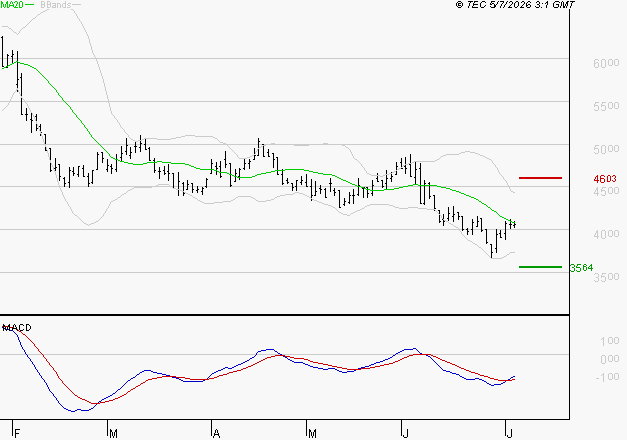The image size is (627, 440).
Task: Click the 5000 price axis label
Action: [606, 149]
